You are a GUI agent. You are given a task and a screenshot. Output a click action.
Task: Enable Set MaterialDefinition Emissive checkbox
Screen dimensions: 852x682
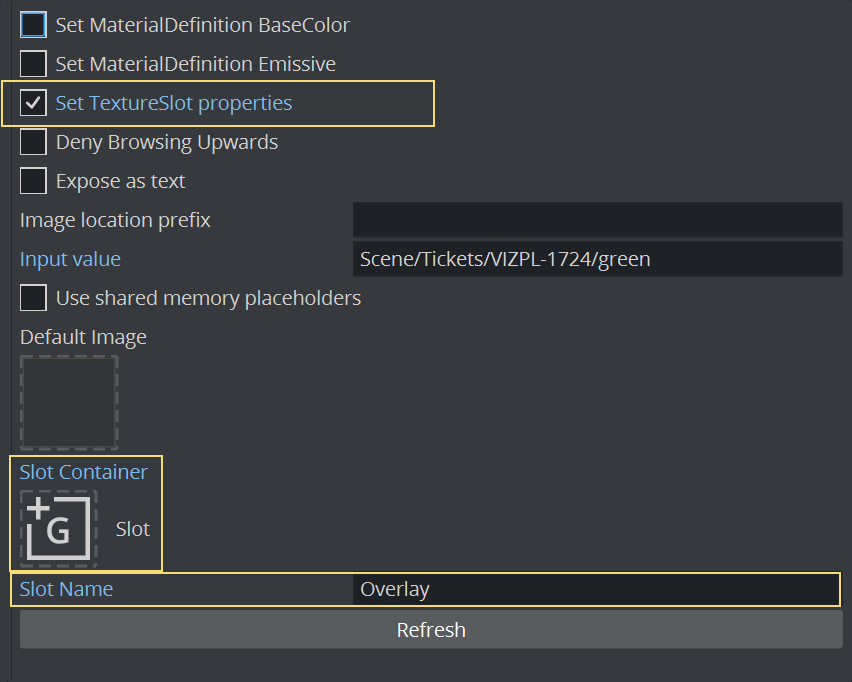coord(34,64)
